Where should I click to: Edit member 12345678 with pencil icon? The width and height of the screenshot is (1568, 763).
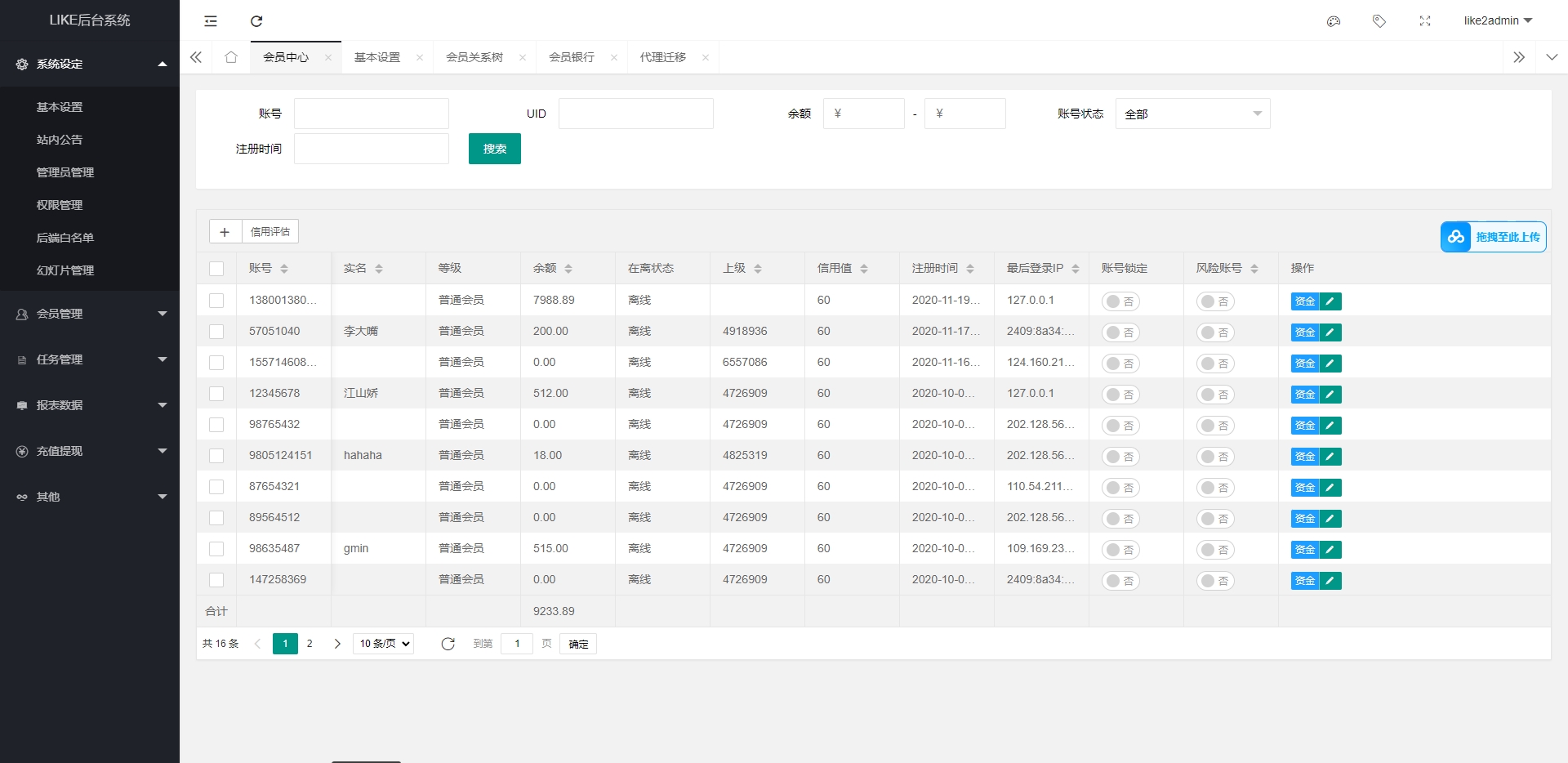point(1330,395)
